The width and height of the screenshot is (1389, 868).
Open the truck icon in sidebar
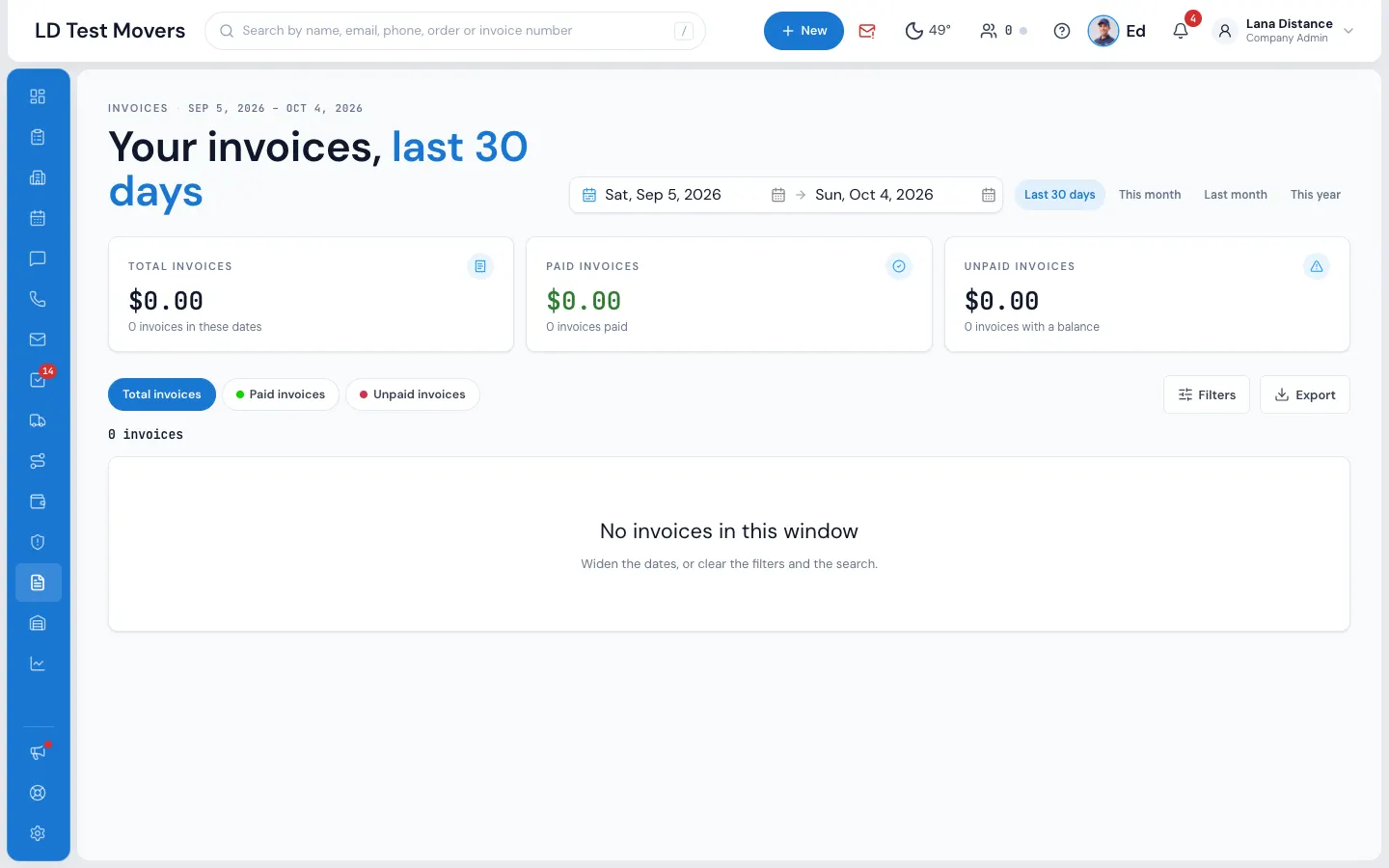[x=38, y=420]
